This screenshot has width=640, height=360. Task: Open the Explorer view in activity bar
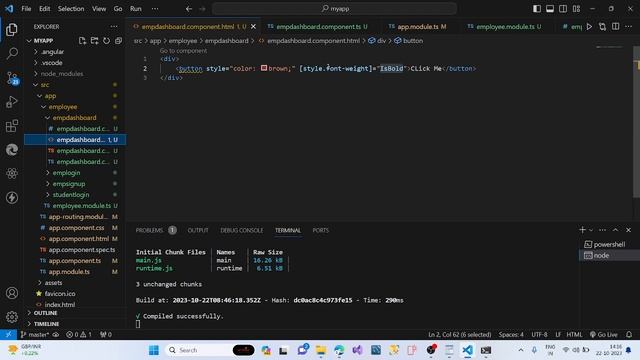click(12, 29)
